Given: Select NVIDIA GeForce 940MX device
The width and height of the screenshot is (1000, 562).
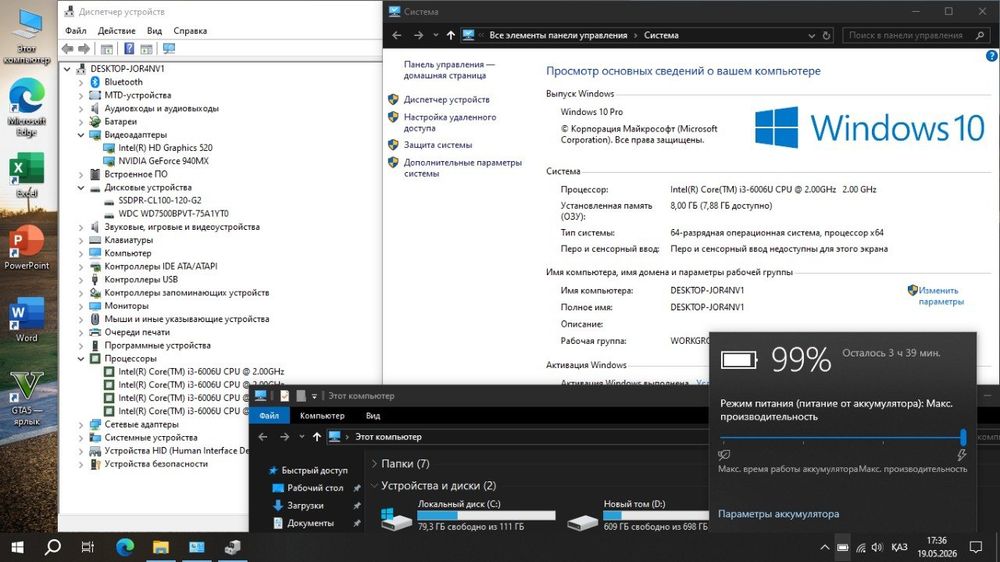Looking at the screenshot, I should 163,161.
